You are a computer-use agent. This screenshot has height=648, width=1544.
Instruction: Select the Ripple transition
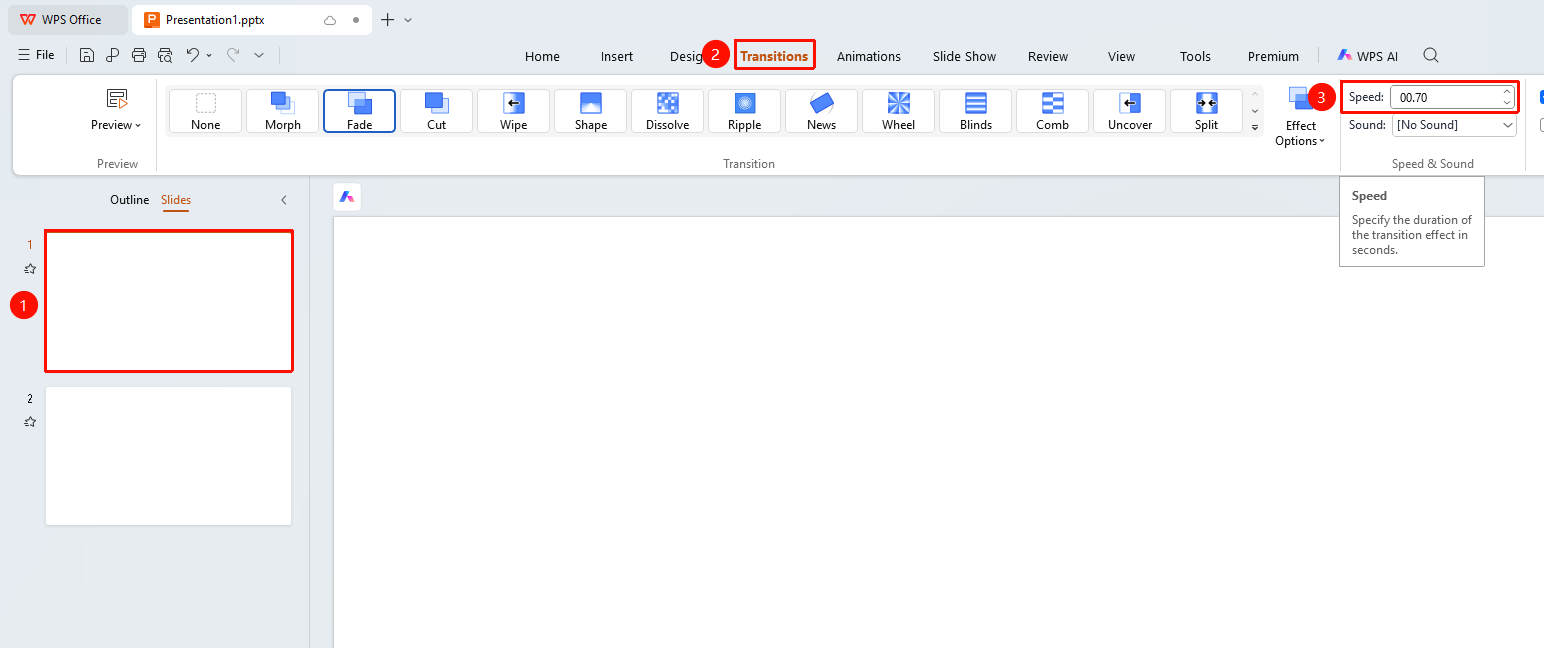(x=744, y=111)
